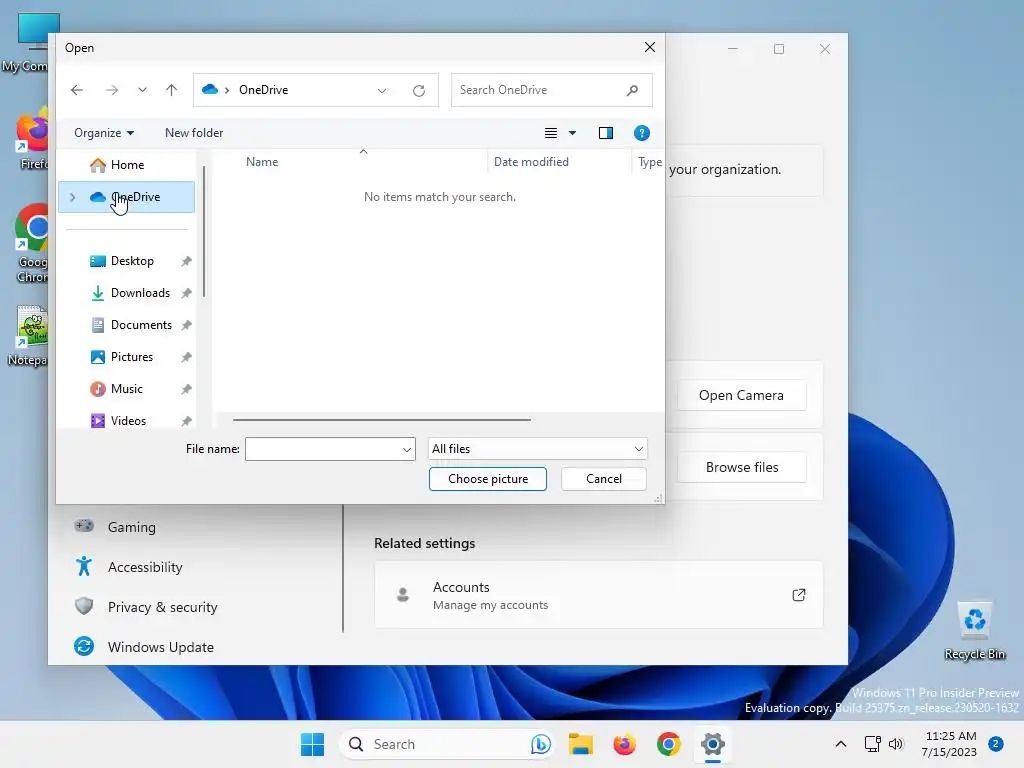Click the pin icon next to Desktop
Screen dimensions: 1024x768
186,261
